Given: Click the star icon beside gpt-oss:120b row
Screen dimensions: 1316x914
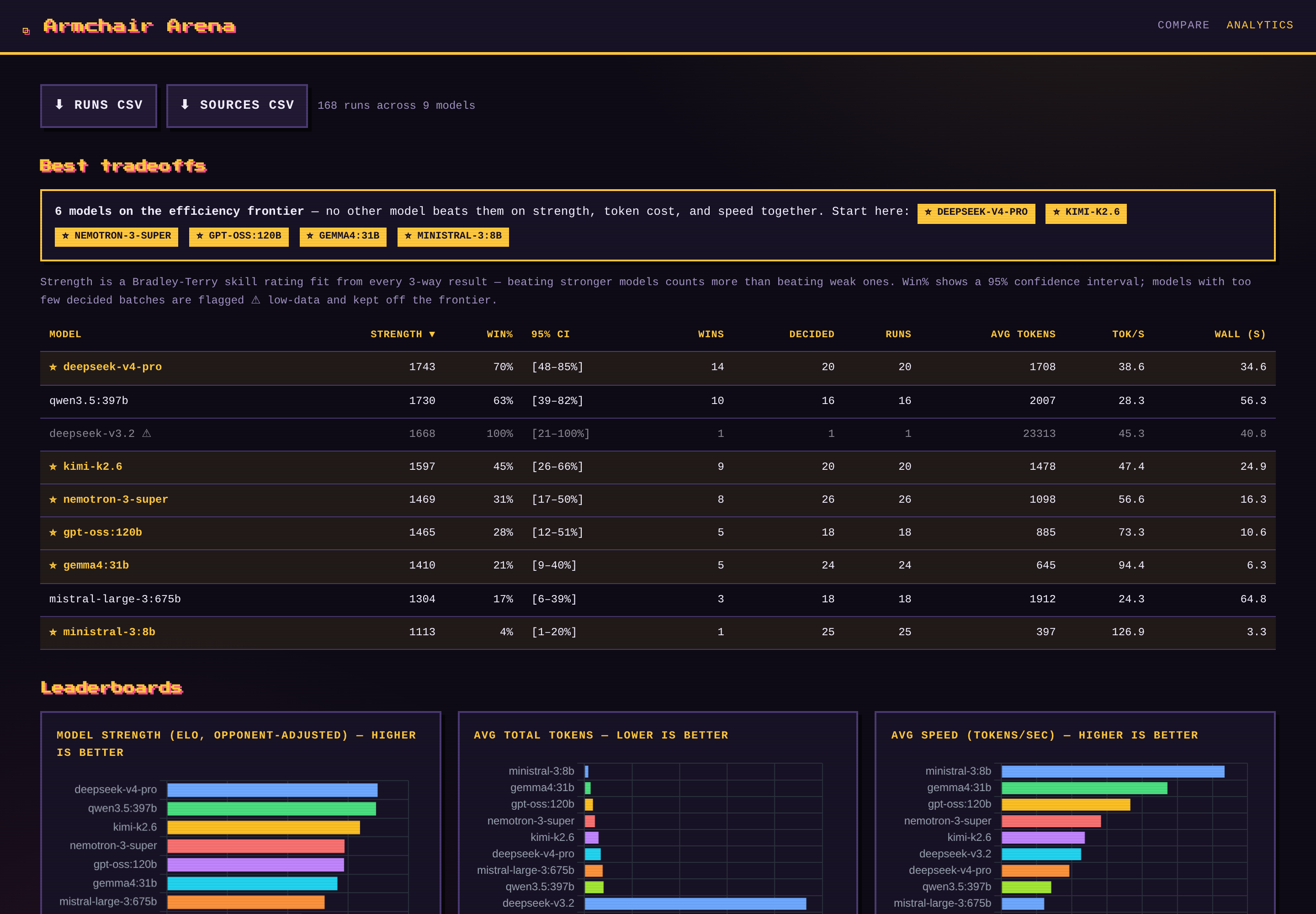Looking at the screenshot, I should tap(53, 532).
